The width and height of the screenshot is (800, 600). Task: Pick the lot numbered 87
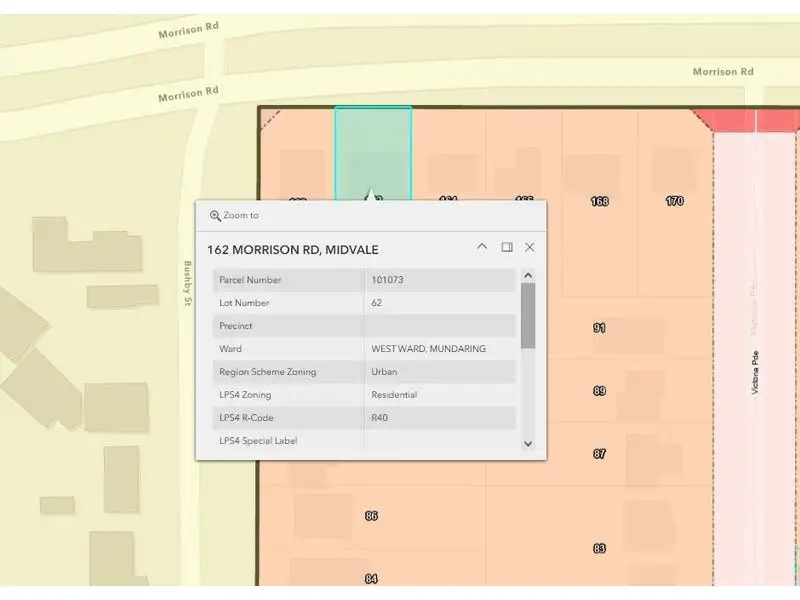(599, 454)
